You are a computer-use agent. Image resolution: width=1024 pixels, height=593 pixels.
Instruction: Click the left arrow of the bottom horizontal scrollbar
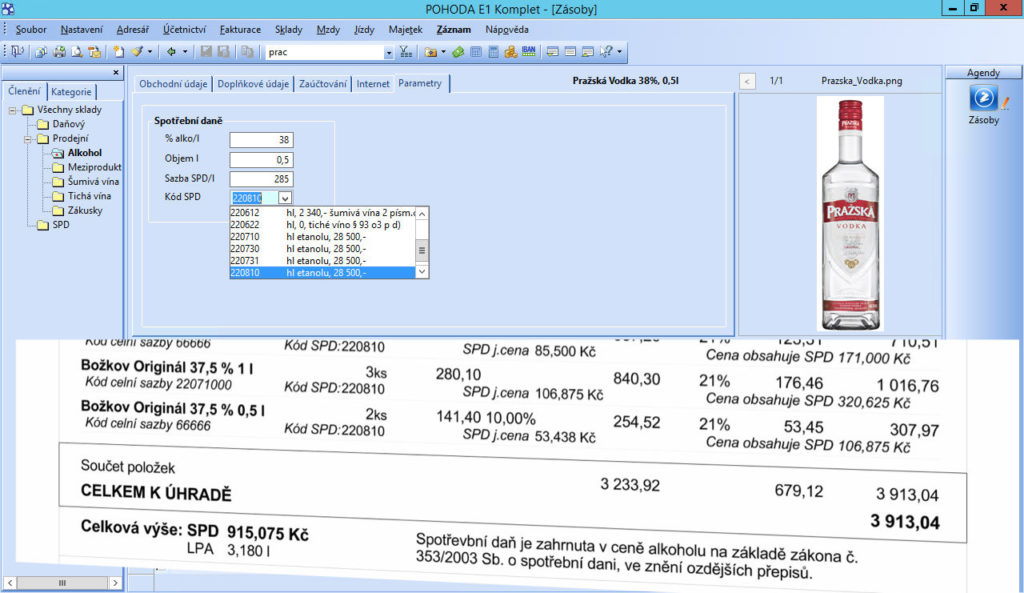pos(10,583)
